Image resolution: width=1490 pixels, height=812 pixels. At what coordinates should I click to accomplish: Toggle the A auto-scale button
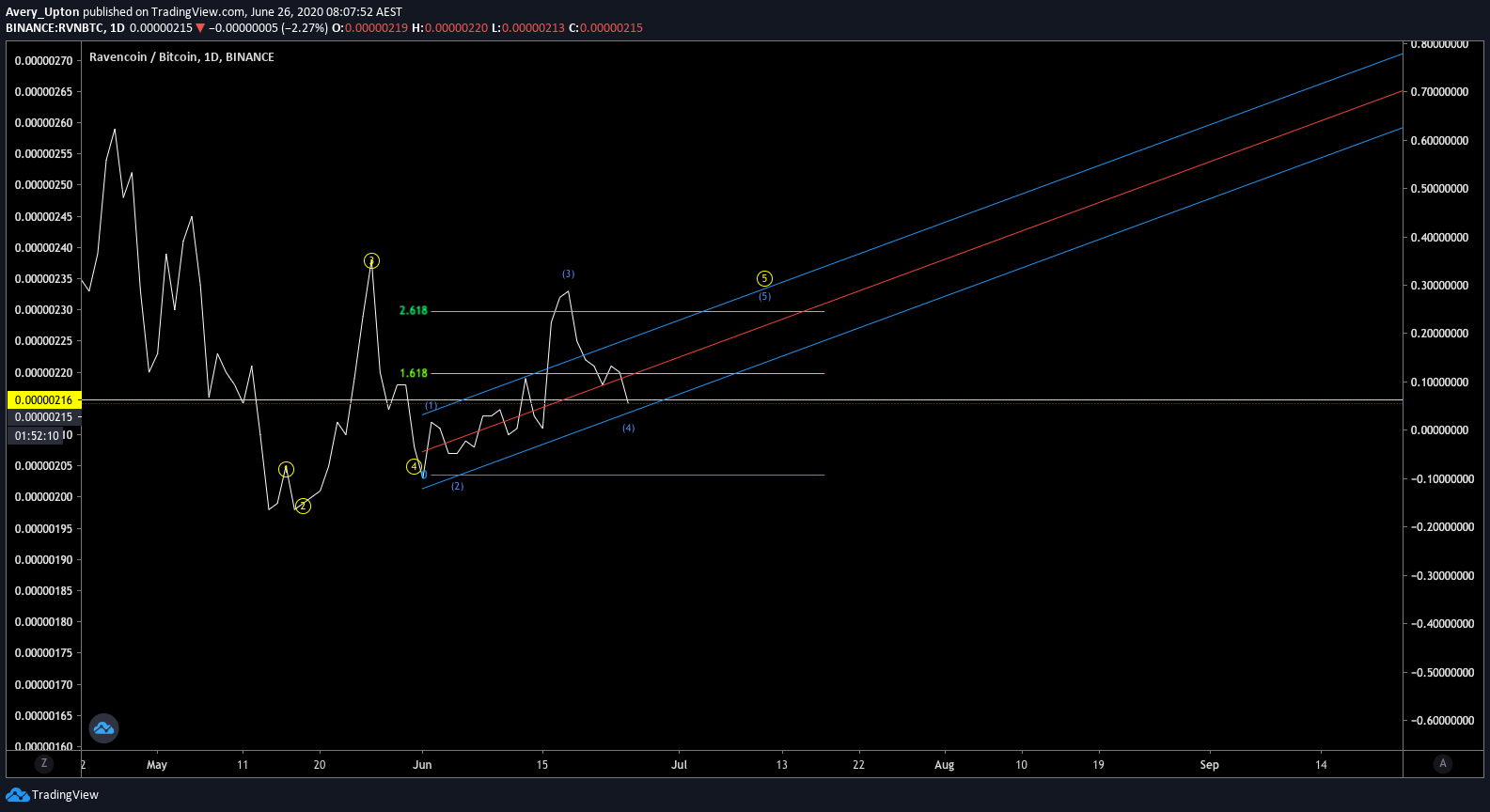click(x=1443, y=764)
